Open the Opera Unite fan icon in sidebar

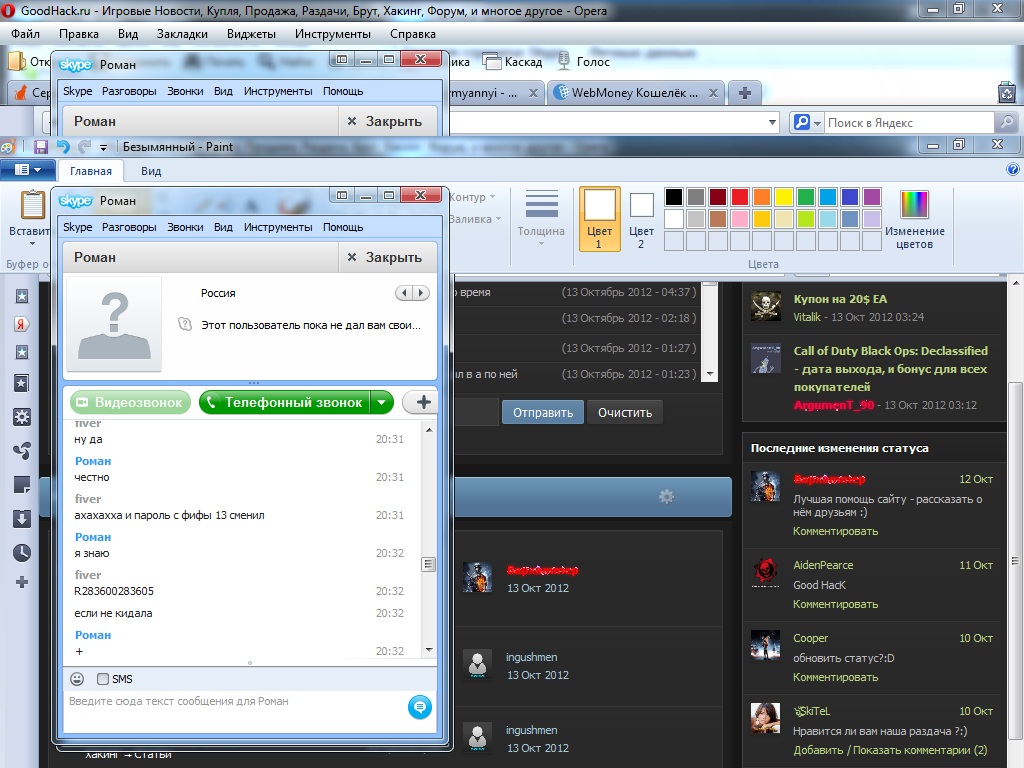click(x=22, y=451)
